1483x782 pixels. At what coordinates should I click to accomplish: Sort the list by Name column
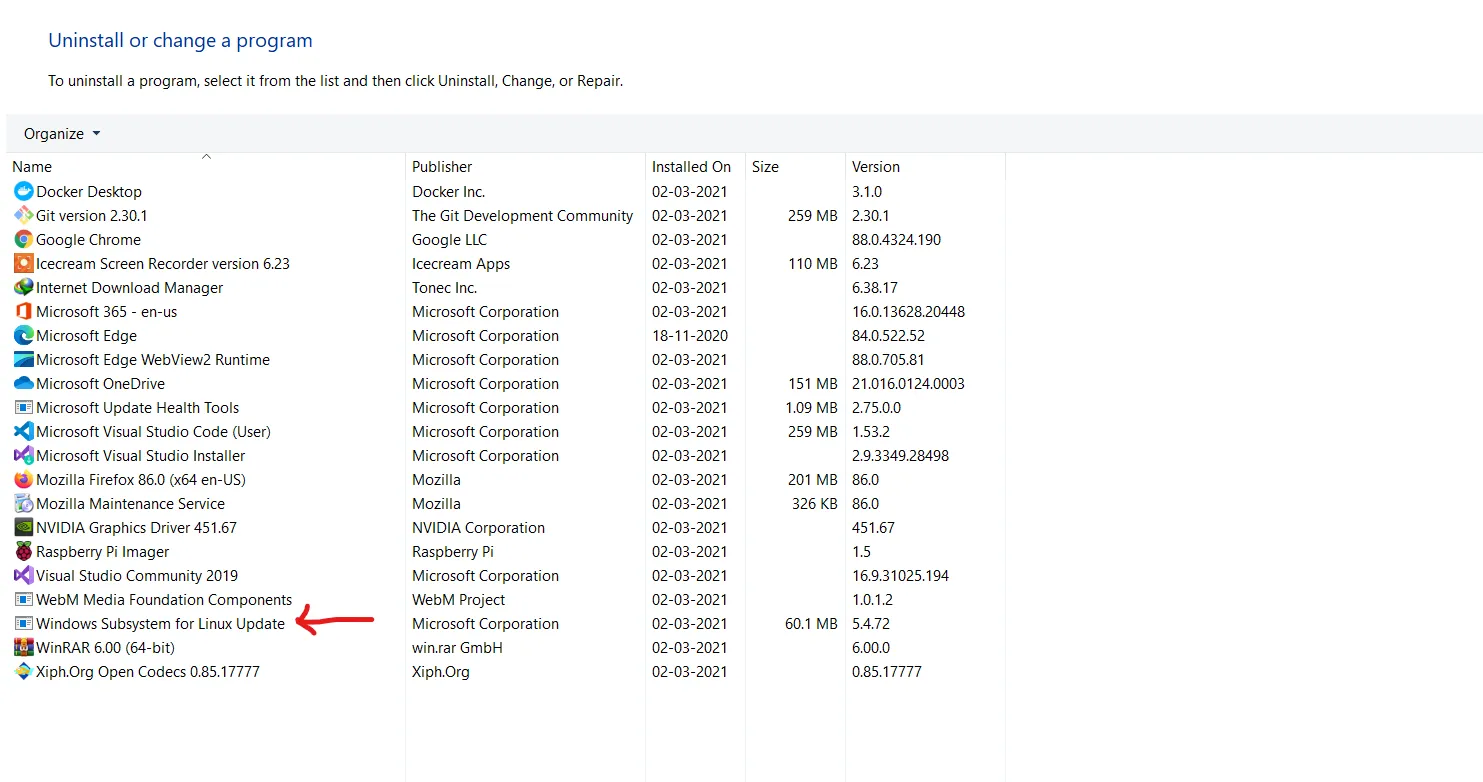click(32, 167)
